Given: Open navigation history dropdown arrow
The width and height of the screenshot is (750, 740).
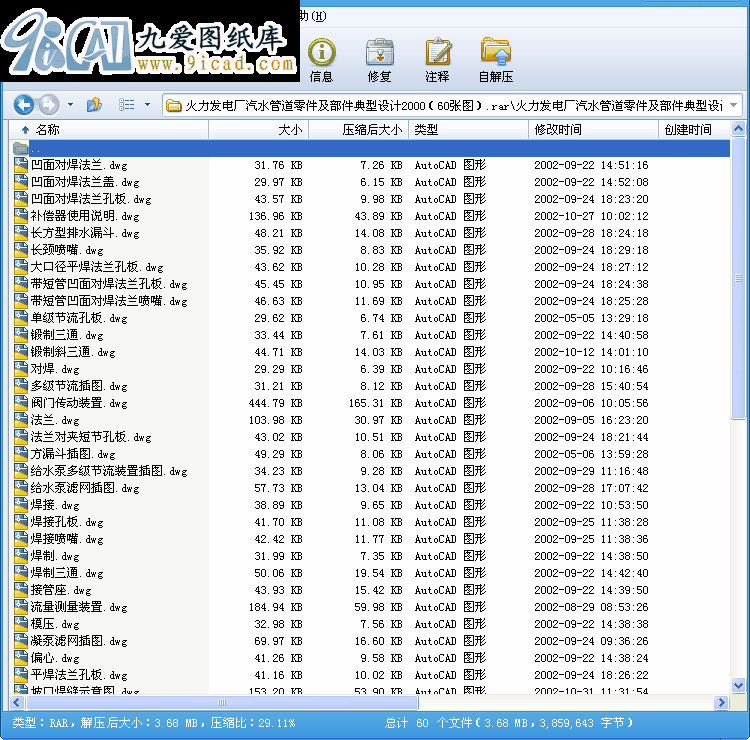Looking at the screenshot, I should (x=70, y=104).
